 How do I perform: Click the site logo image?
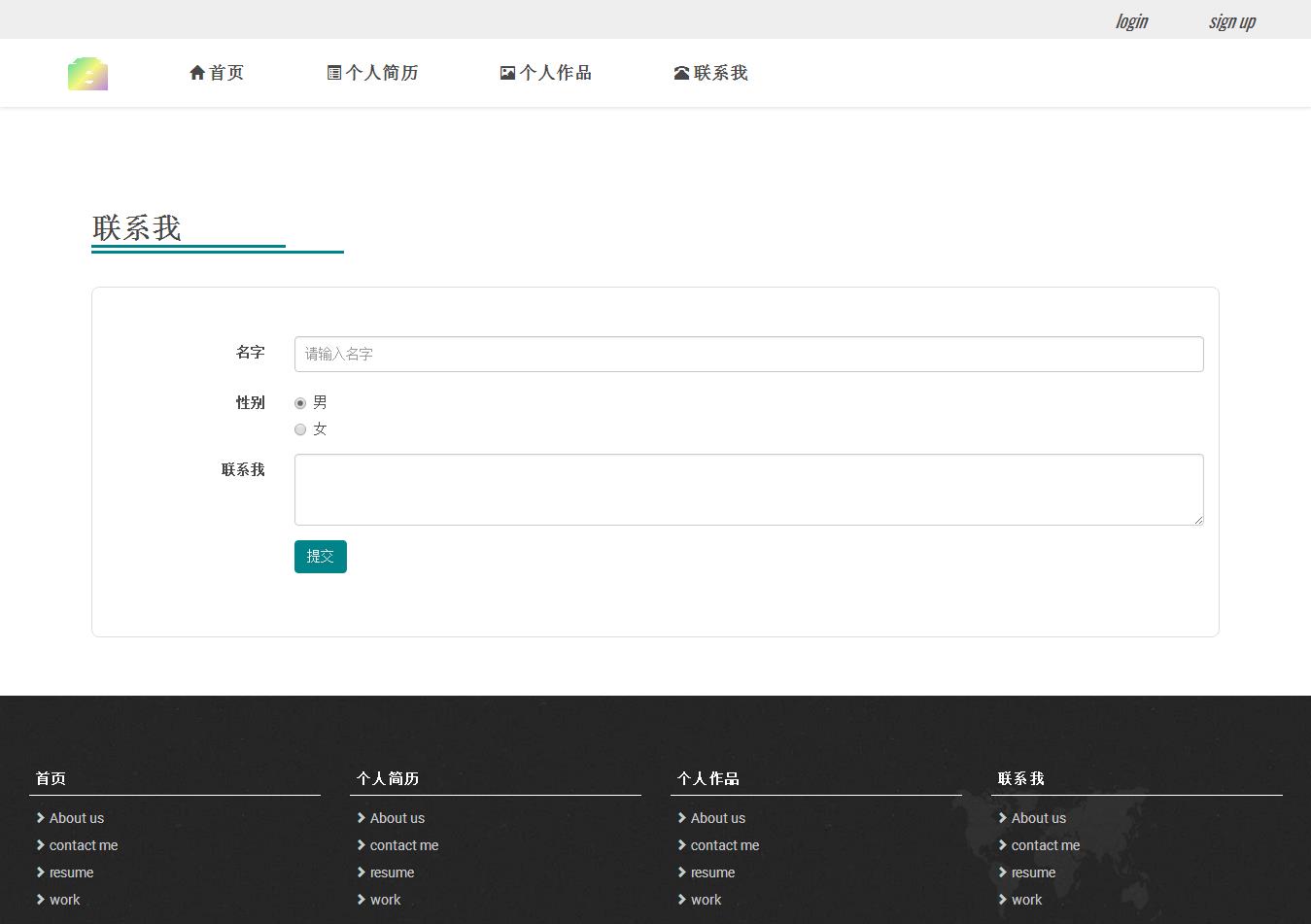click(x=87, y=74)
